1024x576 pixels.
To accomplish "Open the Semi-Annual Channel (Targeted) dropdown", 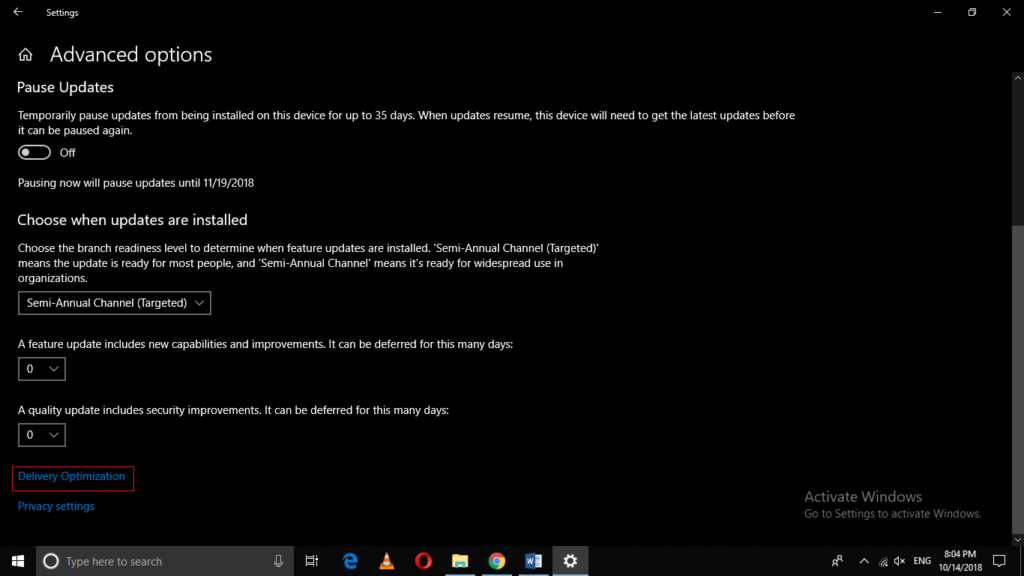I will tap(114, 303).
